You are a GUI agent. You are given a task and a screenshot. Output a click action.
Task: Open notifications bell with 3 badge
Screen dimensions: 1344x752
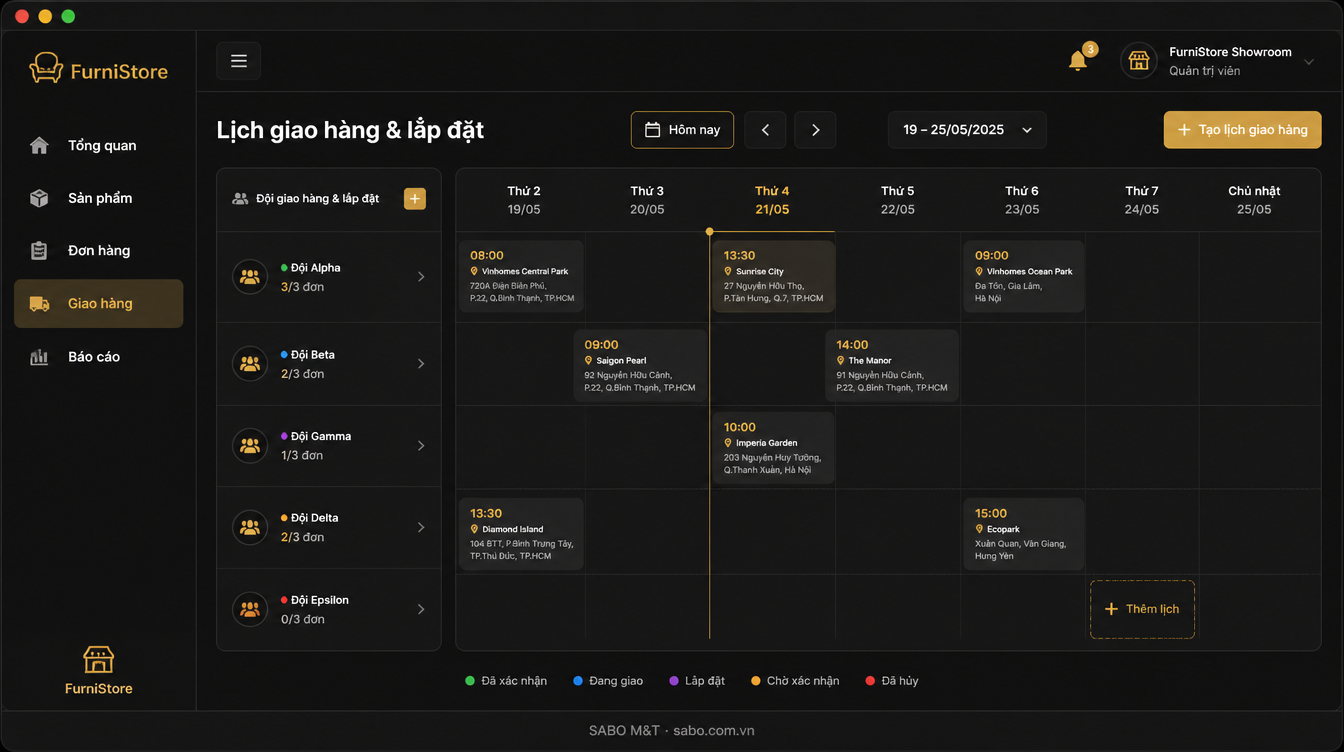click(x=1078, y=61)
